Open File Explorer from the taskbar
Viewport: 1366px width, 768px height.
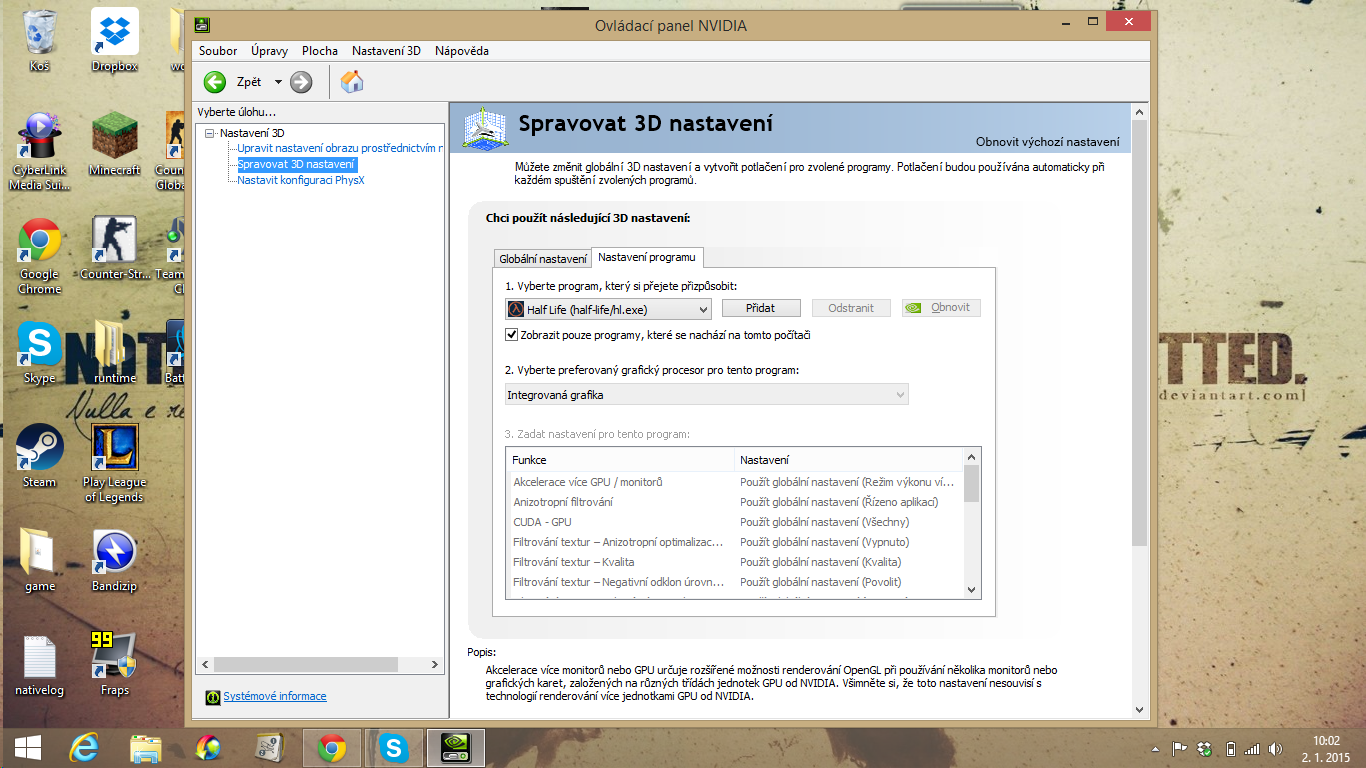pos(146,747)
